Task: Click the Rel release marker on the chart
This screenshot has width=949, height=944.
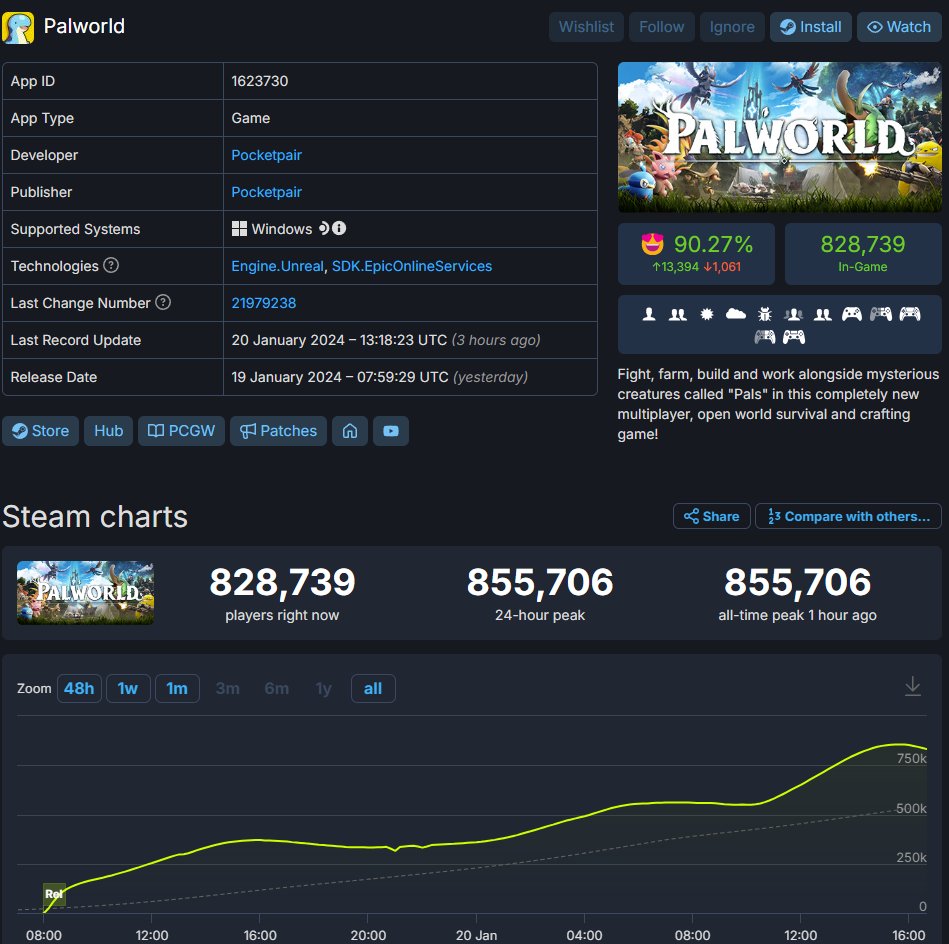Action: pos(54,894)
